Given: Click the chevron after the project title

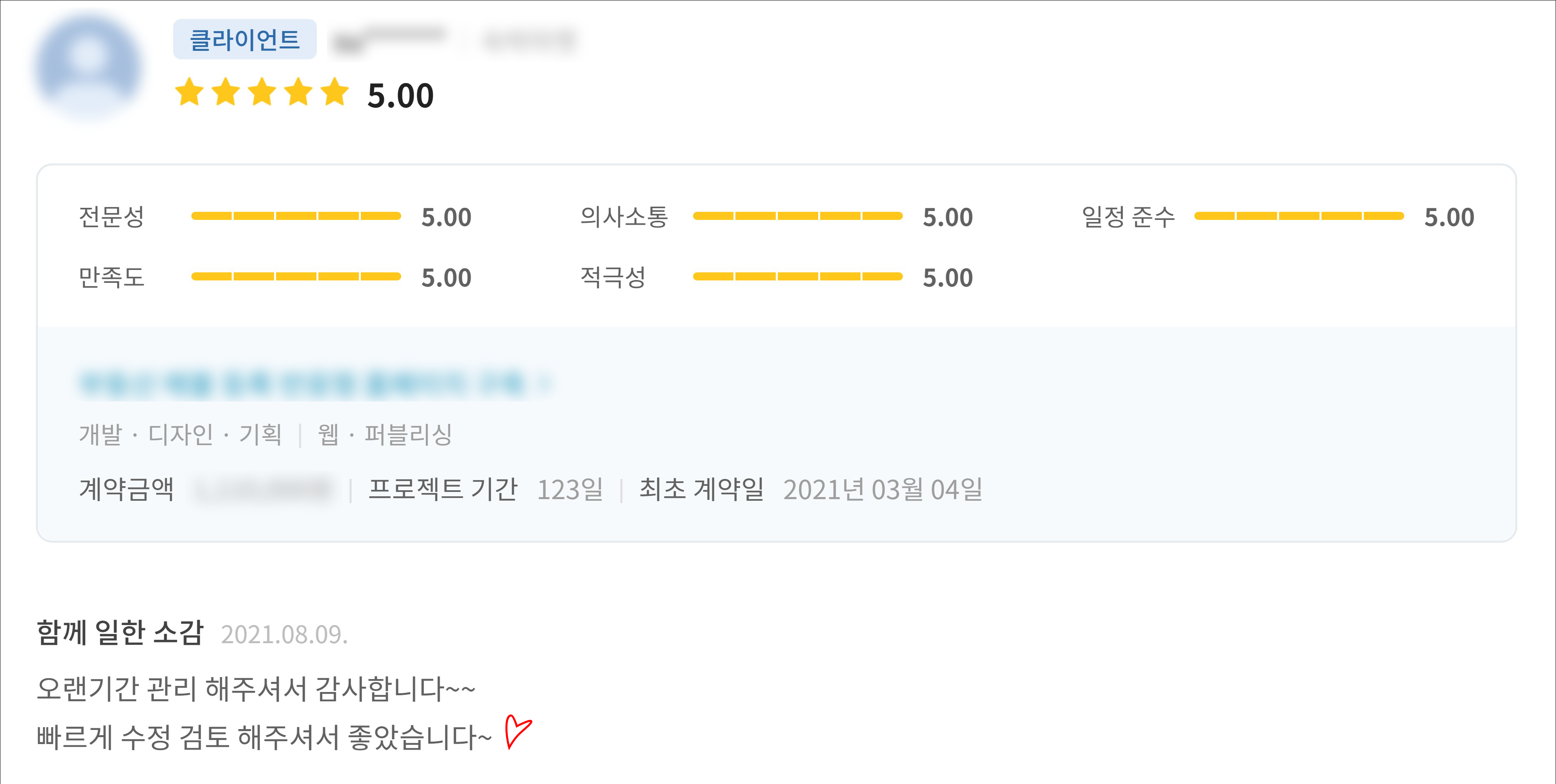Looking at the screenshot, I should tap(545, 383).
